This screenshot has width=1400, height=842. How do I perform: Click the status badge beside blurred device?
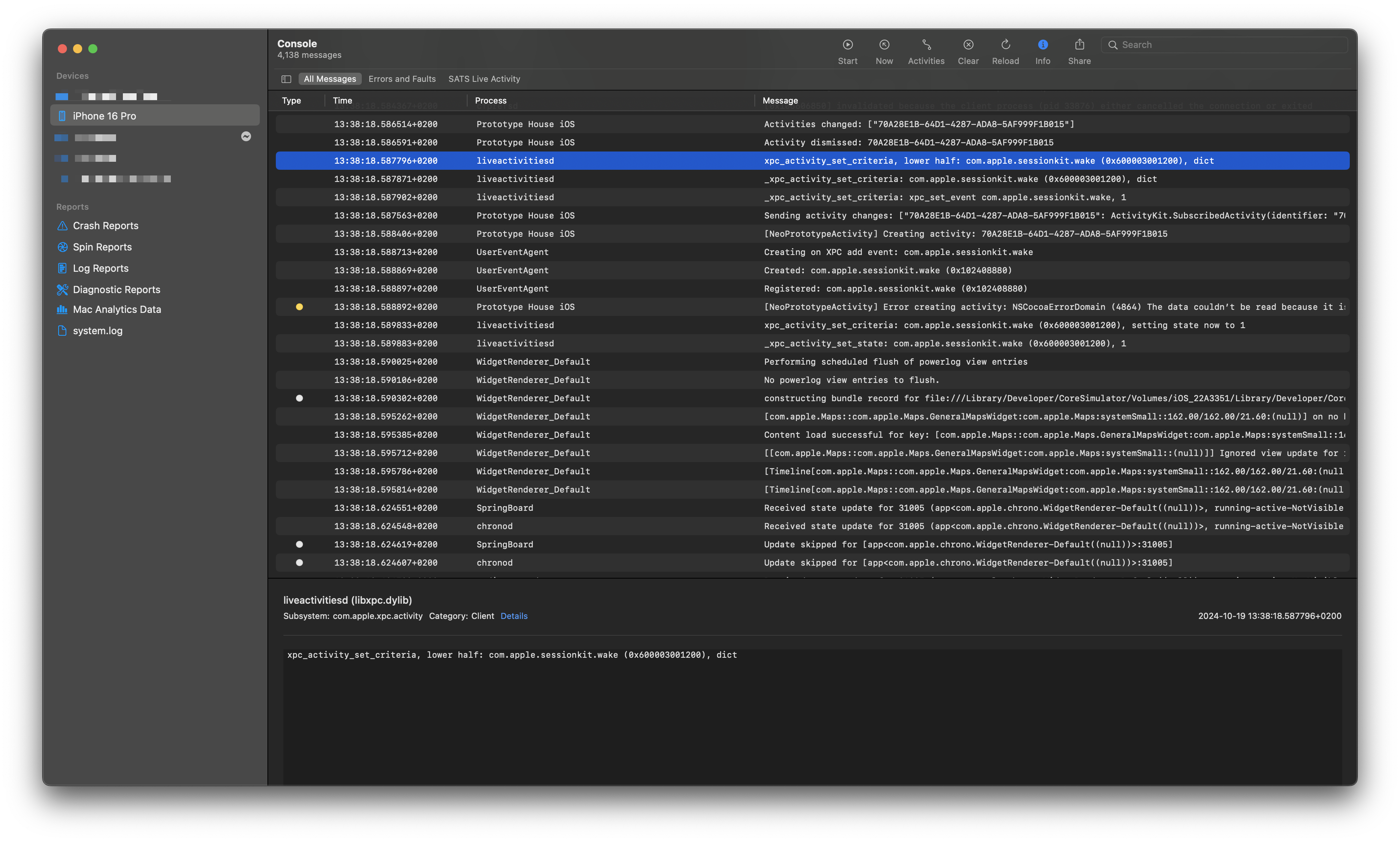pos(246,136)
